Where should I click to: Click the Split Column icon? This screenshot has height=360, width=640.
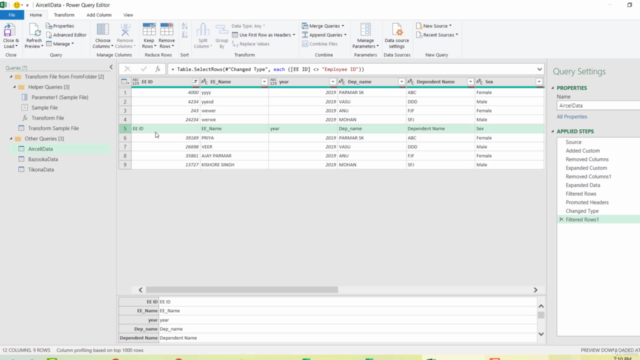203,31
